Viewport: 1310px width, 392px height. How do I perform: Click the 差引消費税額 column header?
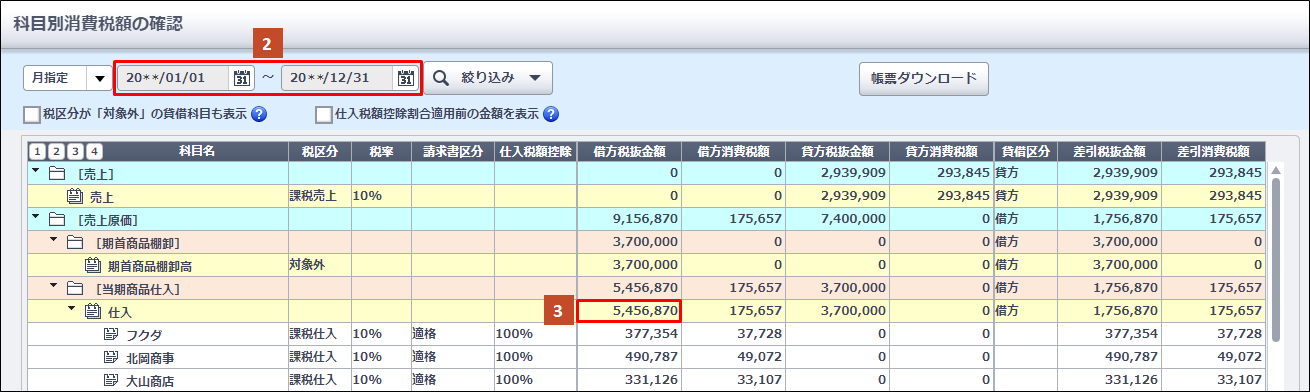pos(1213,151)
